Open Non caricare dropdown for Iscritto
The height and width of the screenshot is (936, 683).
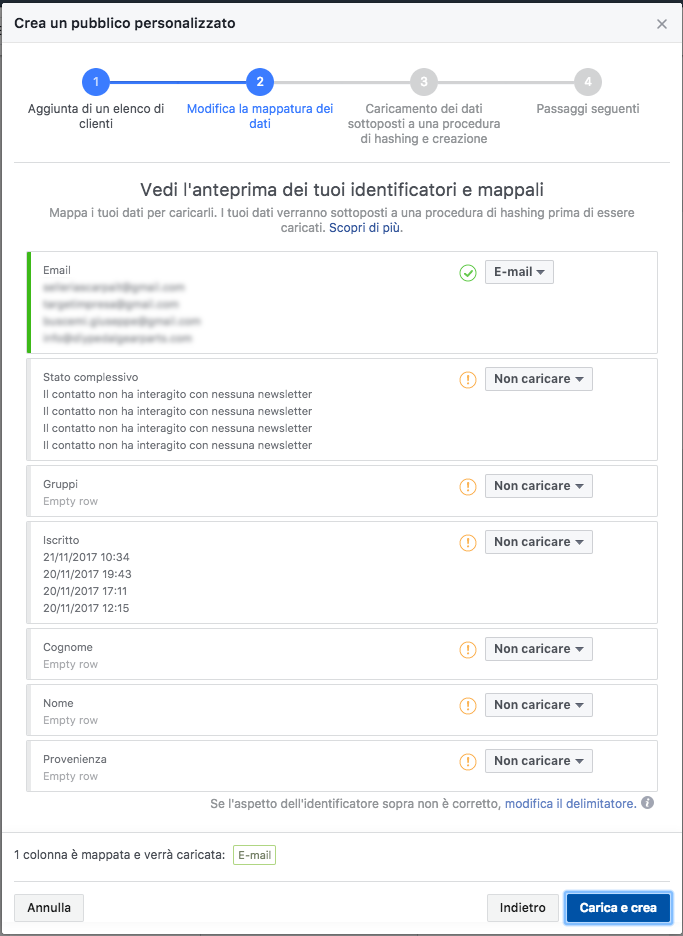click(x=539, y=542)
